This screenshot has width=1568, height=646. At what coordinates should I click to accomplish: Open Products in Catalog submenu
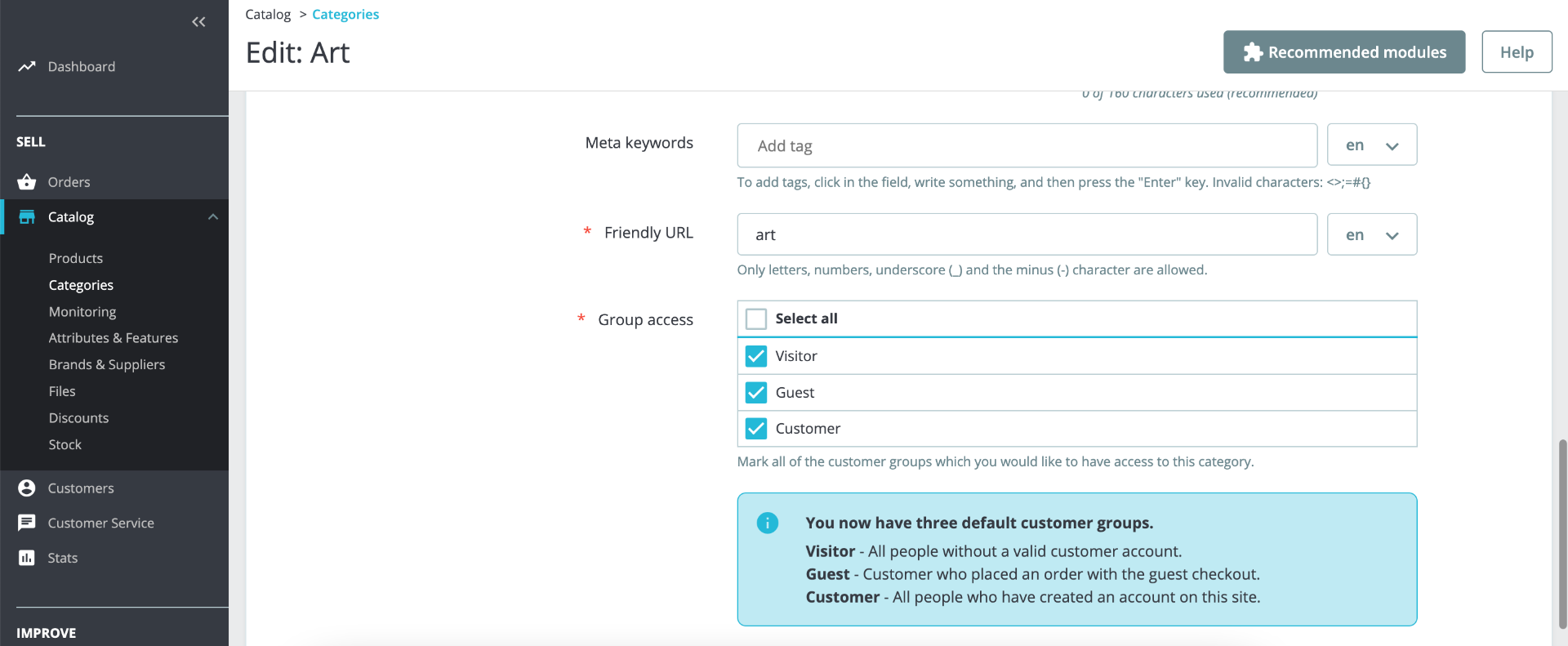pyautogui.click(x=76, y=258)
